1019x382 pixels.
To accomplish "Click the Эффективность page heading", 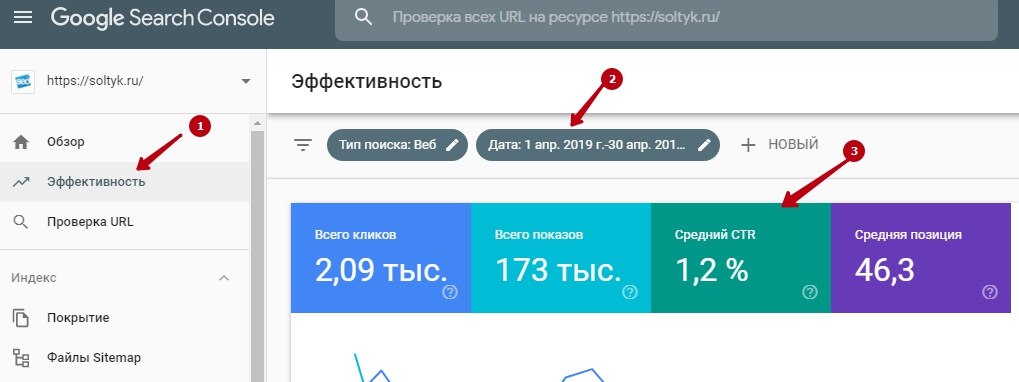I will [x=367, y=81].
